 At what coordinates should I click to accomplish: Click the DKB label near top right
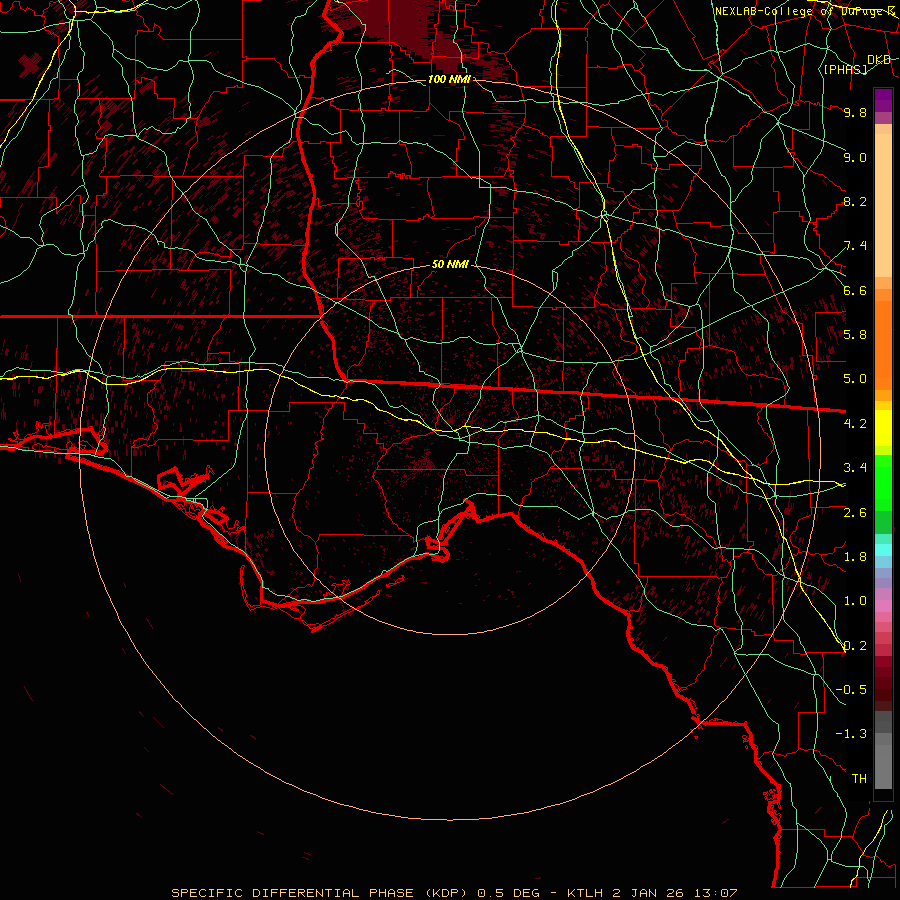tap(879, 60)
